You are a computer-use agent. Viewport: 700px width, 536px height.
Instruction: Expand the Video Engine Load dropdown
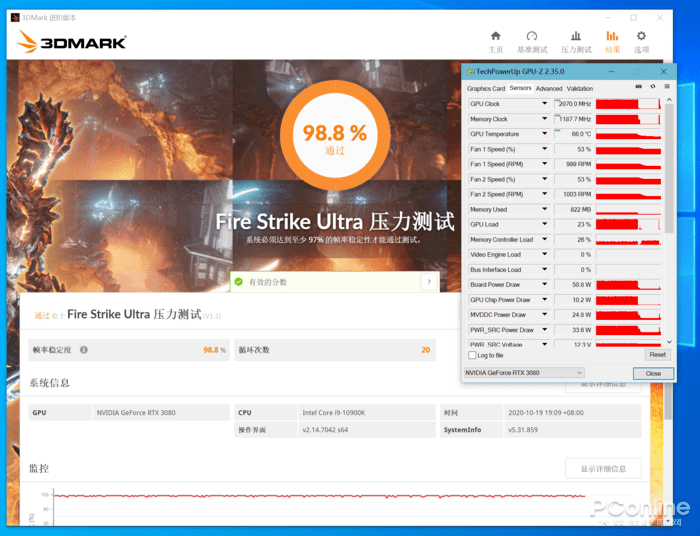545,254
